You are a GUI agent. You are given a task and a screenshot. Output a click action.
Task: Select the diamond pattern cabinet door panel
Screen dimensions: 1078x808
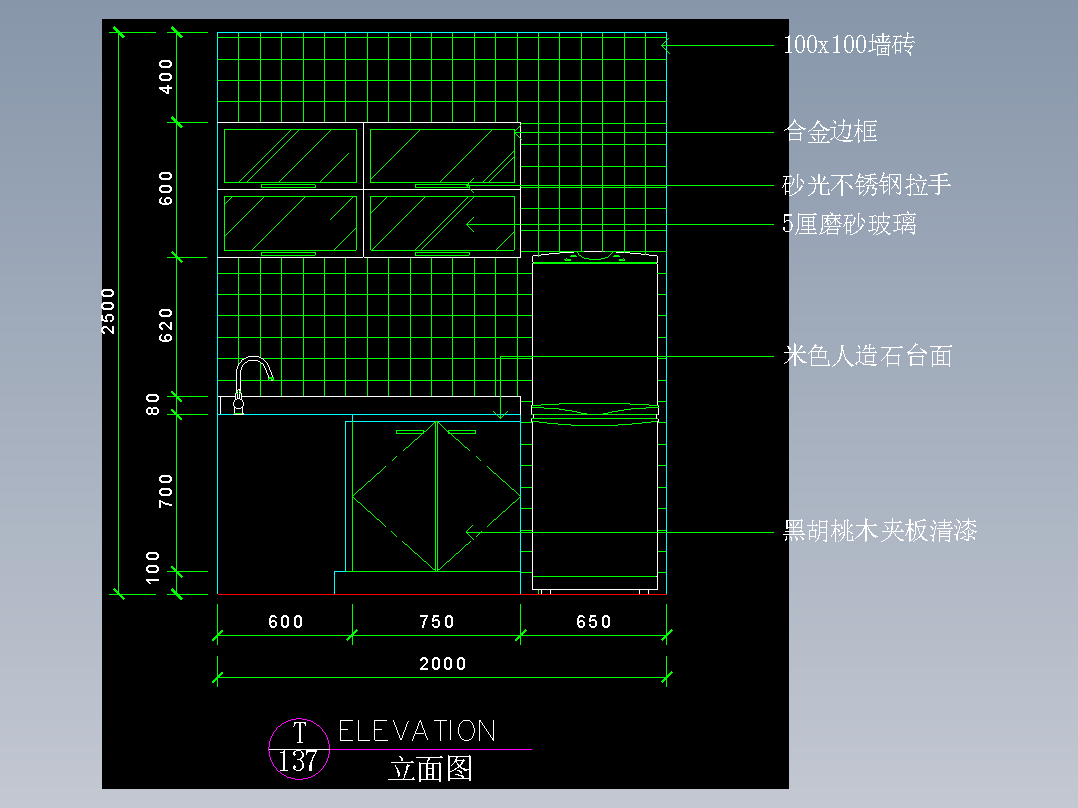tap(435, 497)
